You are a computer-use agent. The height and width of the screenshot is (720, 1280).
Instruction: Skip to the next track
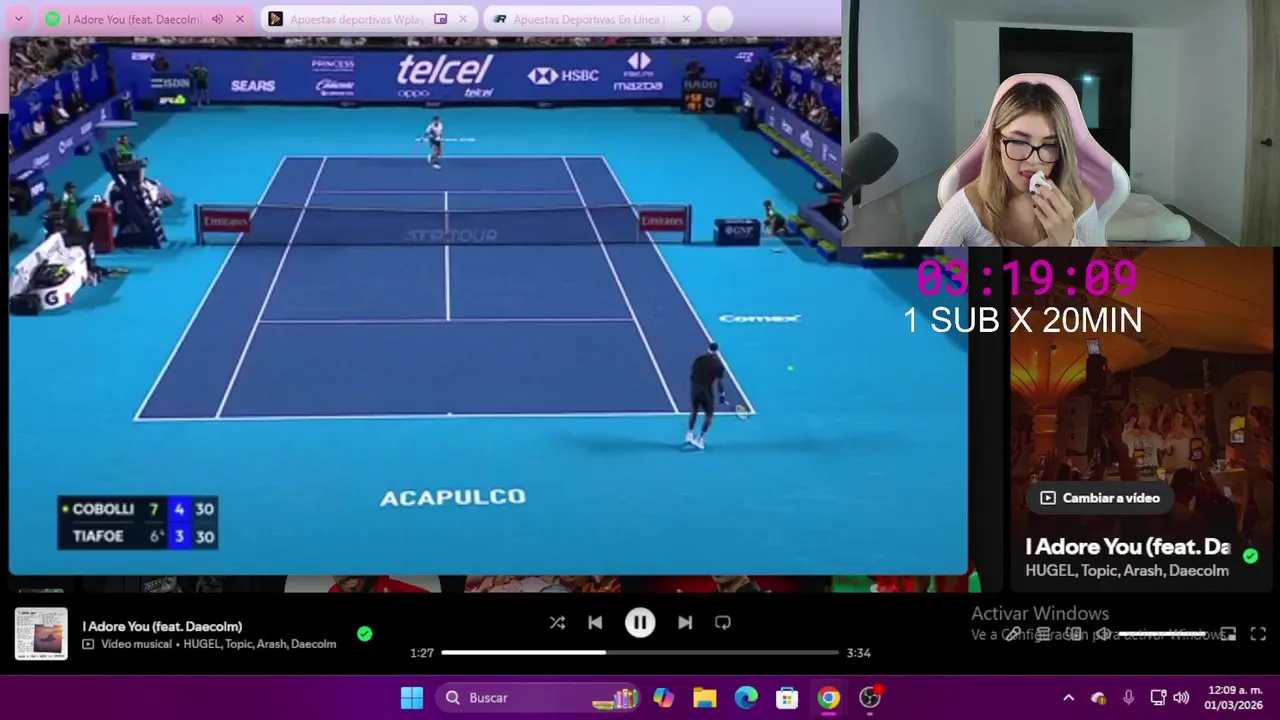pos(685,622)
